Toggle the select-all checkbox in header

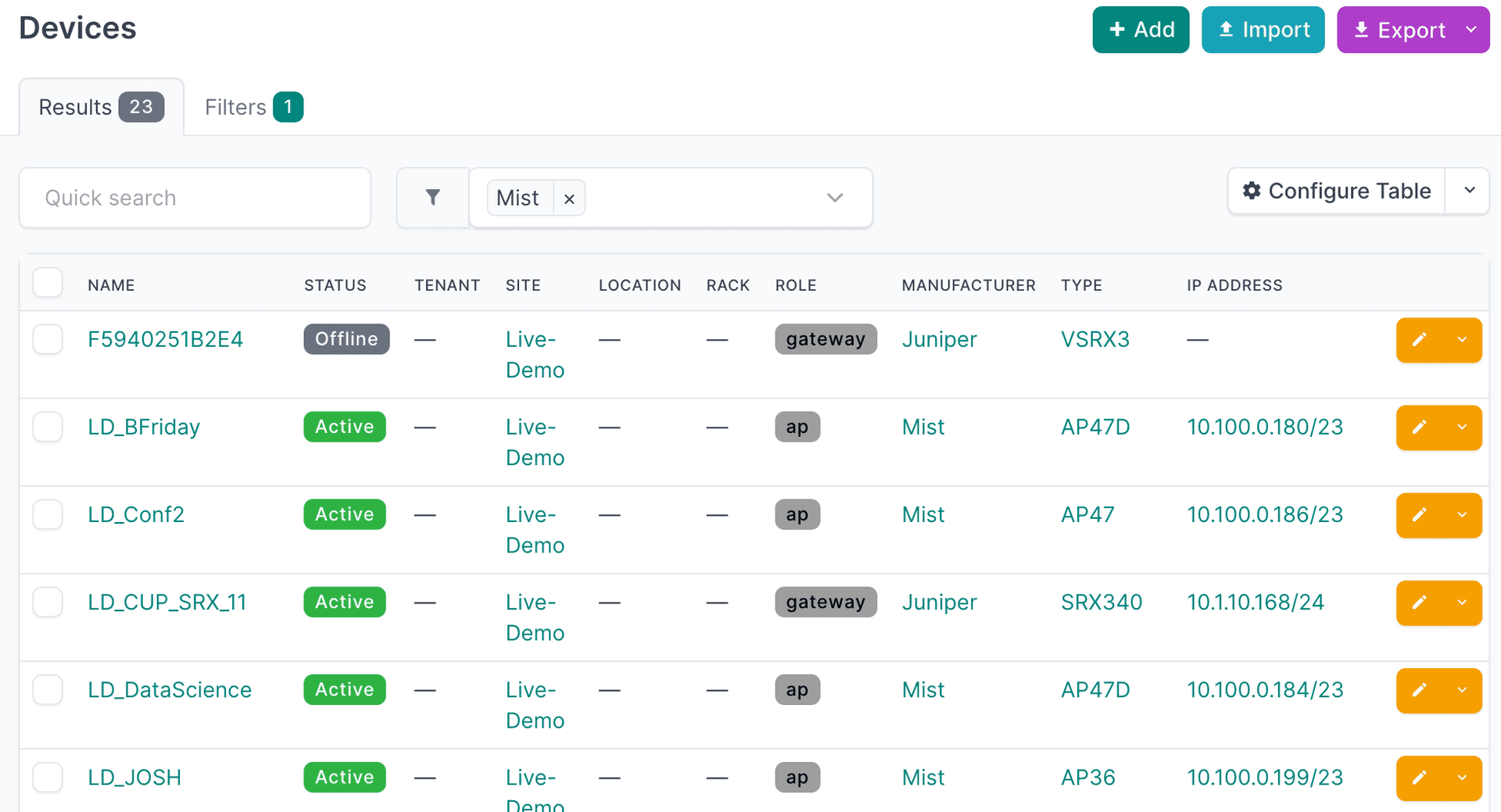point(48,283)
